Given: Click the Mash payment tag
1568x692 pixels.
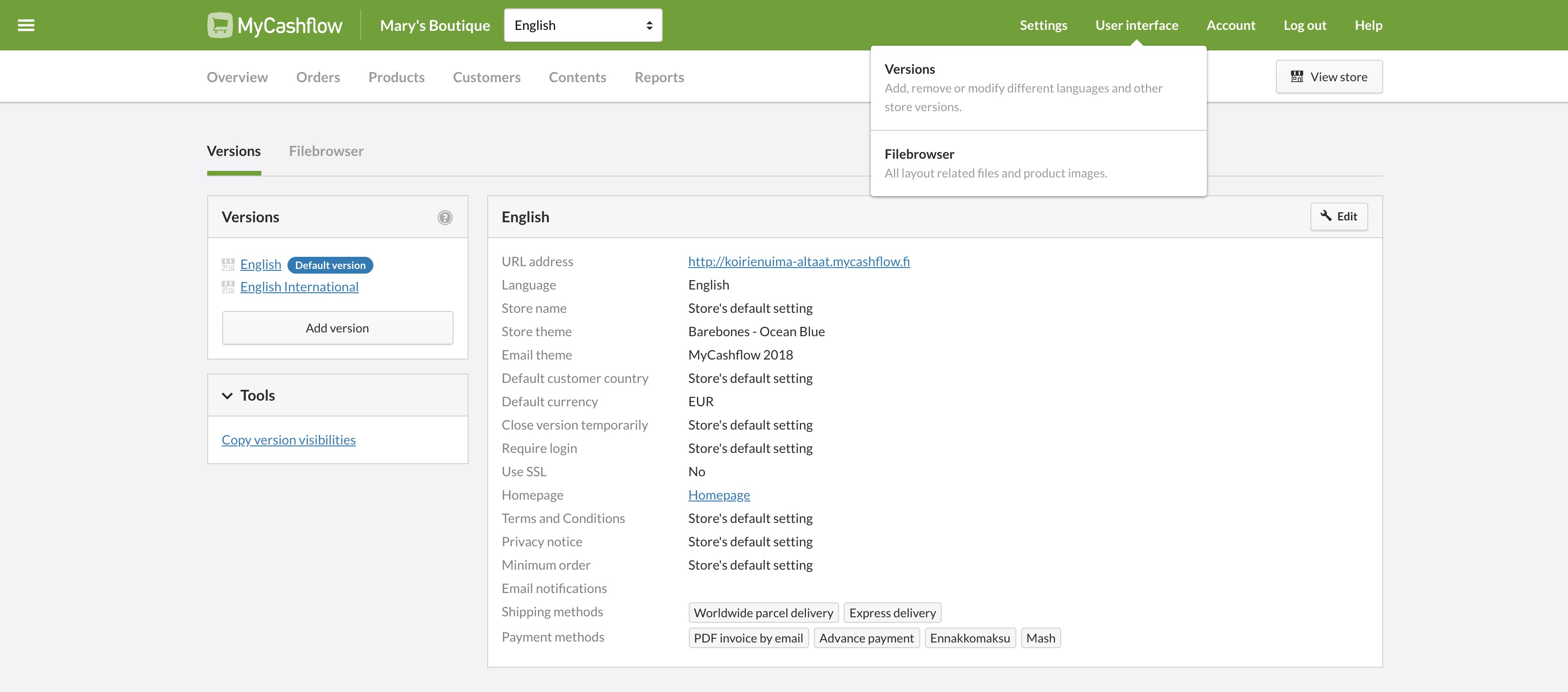Looking at the screenshot, I should point(1040,638).
